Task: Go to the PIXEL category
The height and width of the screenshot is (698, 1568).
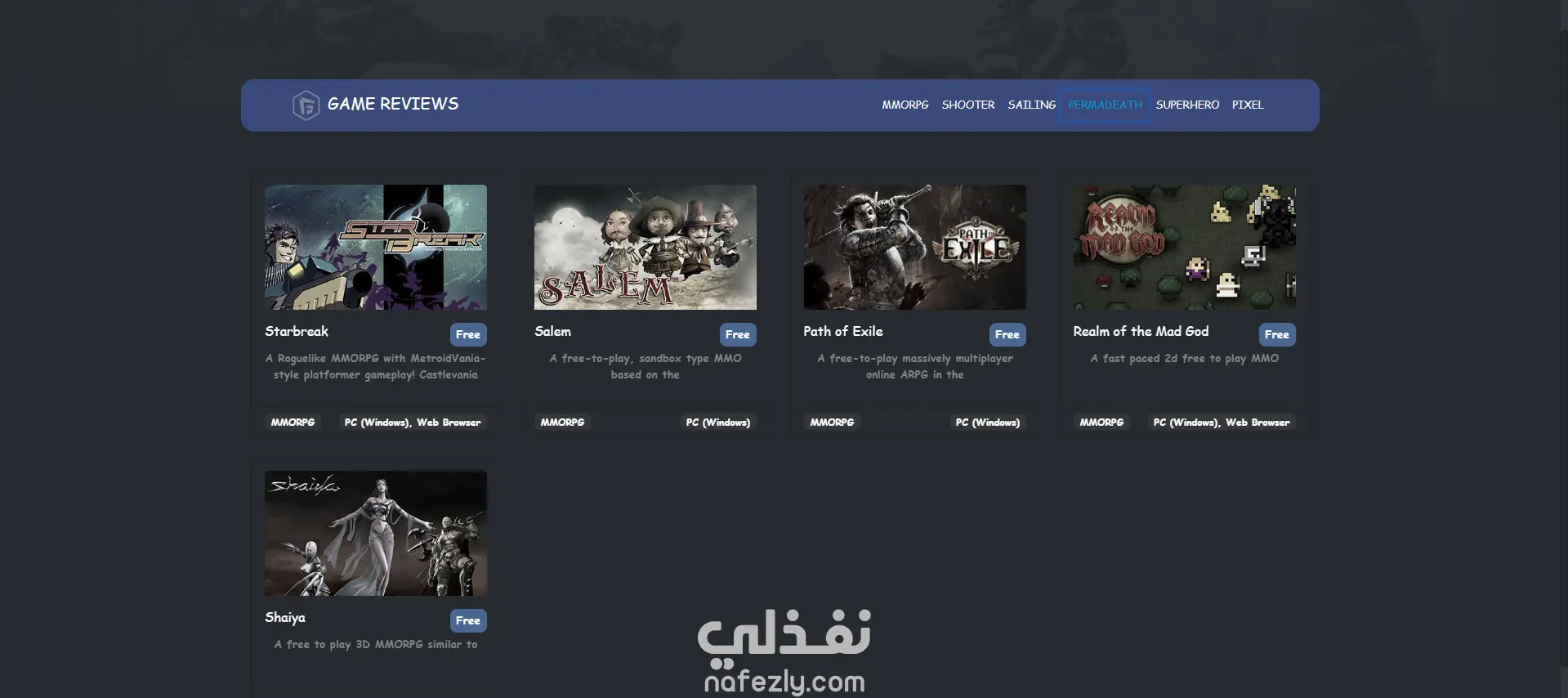Action: tap(1248, 105)
